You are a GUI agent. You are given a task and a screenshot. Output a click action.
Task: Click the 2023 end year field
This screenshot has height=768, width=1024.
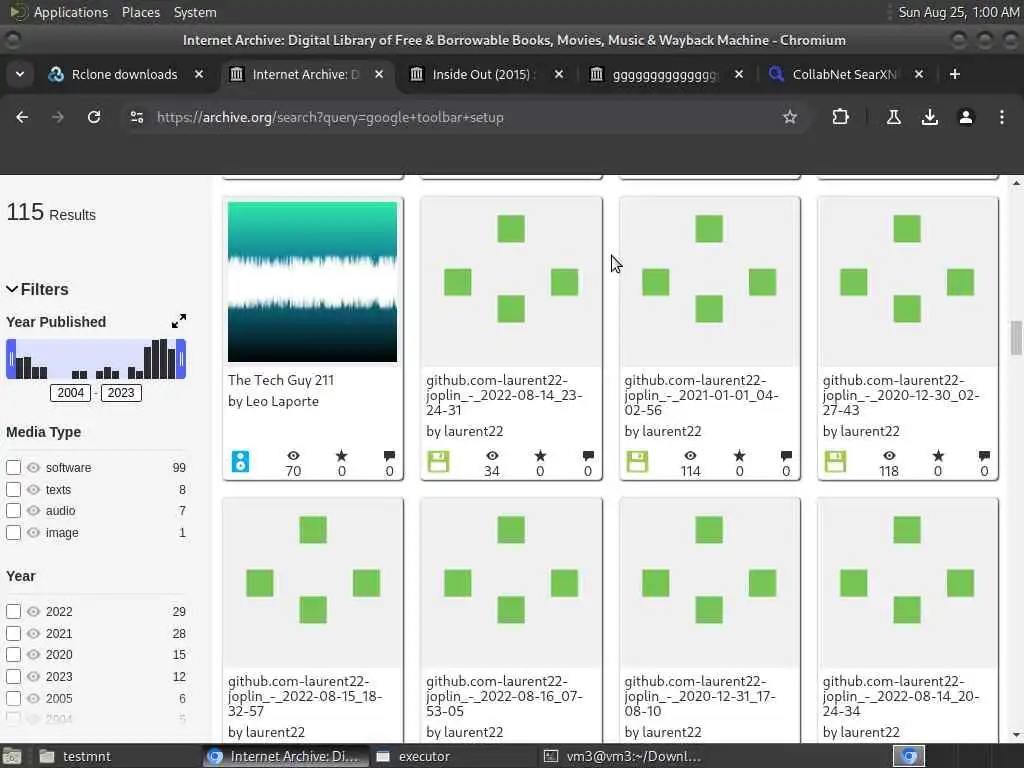pyautogui.click(x=121, y=392)
